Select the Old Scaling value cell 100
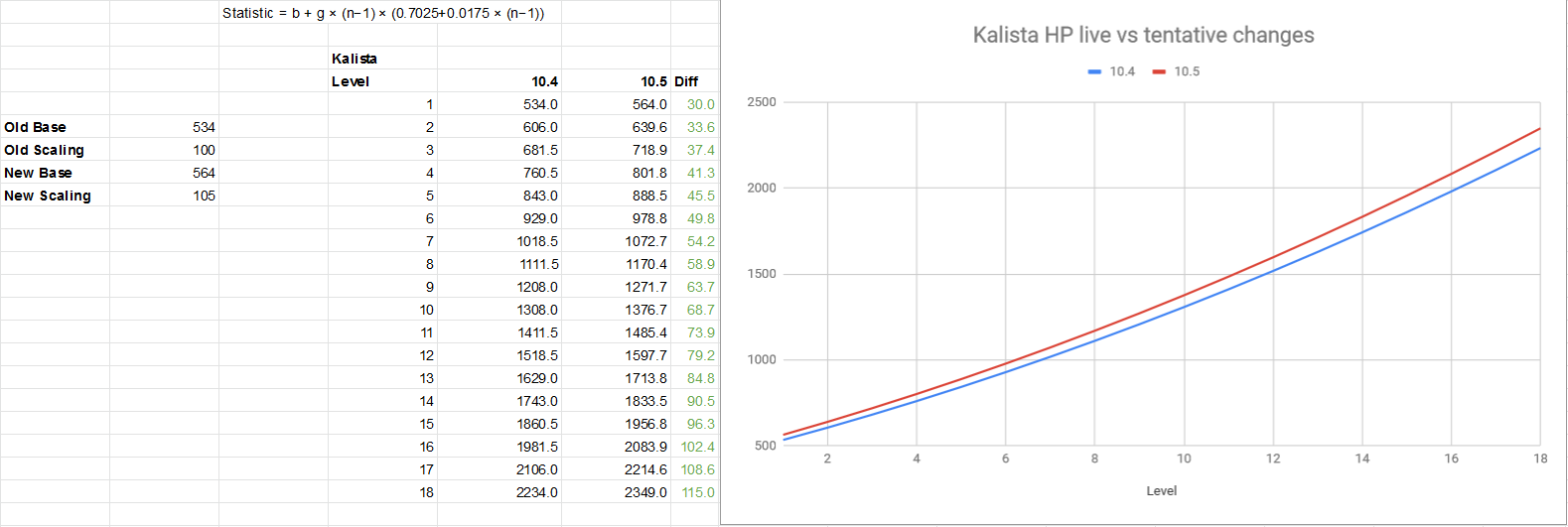Screen dimensions: 1568x527 165,150
